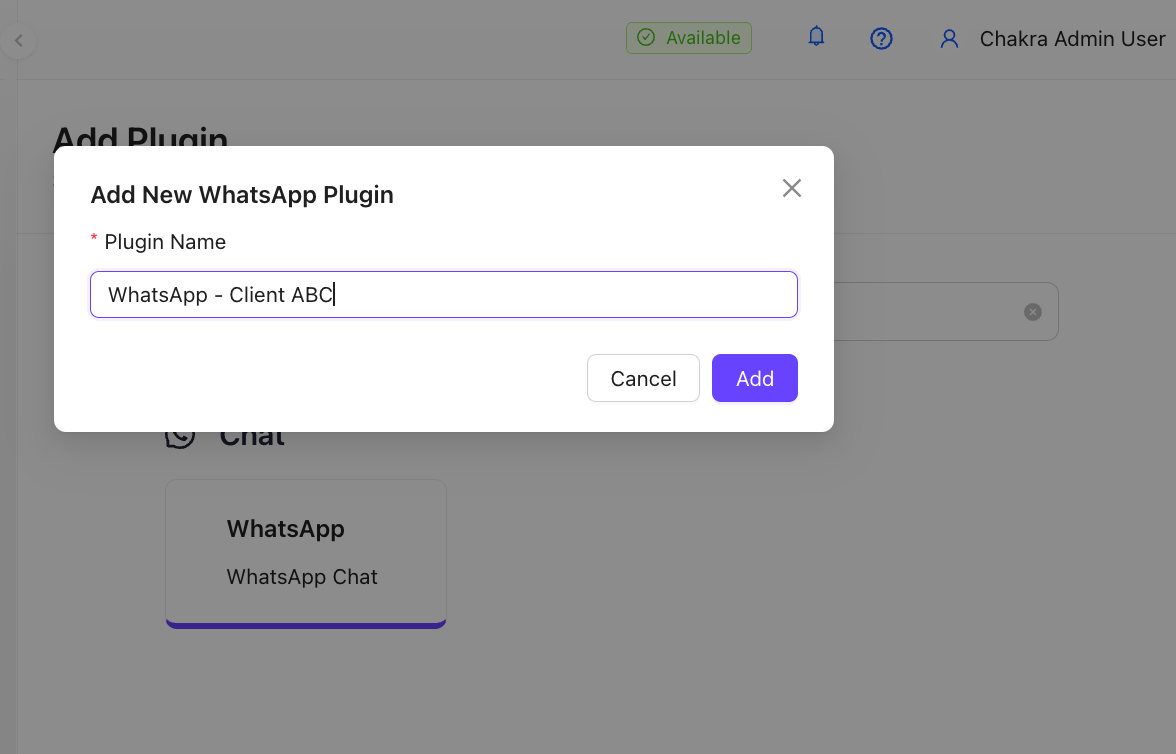Image resolution: width=1176 pixels, height=754 pixels.
Task: Select the WhatsApp Chat plugin card
Action: (x=305, y=553)
